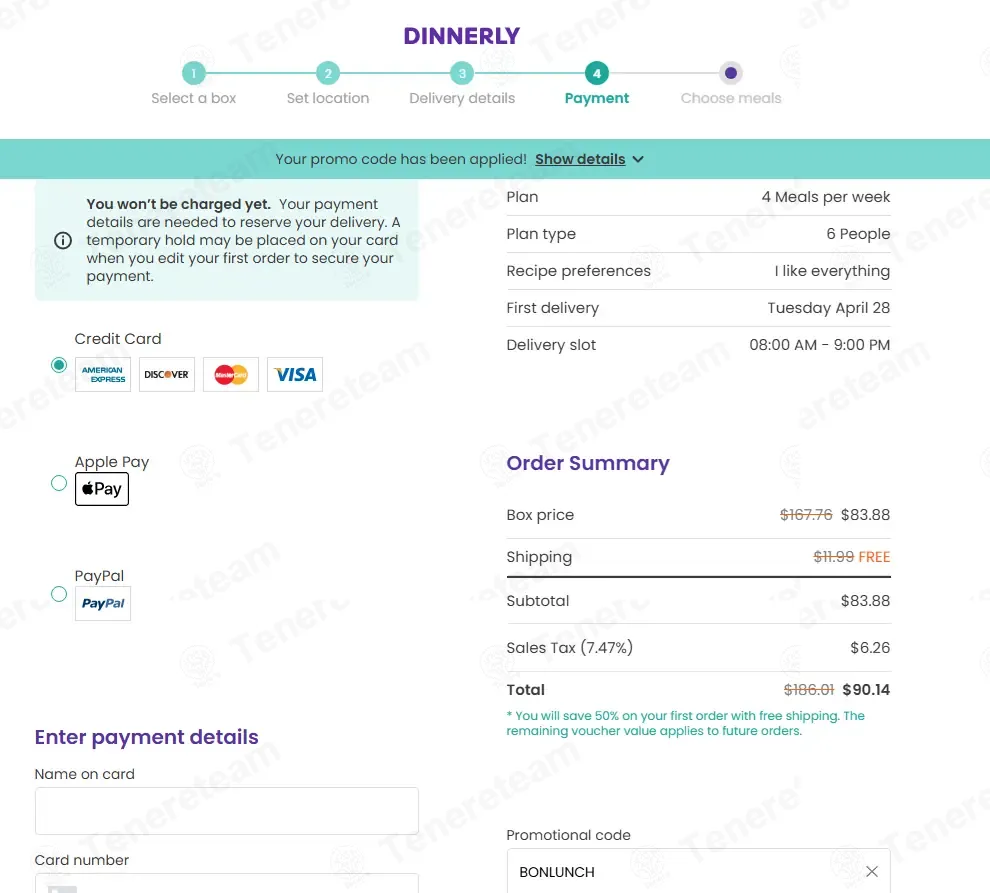Select Apple Pay payment option
The image size is (990, 893).
pyautogui.click(x=59, y=483)
